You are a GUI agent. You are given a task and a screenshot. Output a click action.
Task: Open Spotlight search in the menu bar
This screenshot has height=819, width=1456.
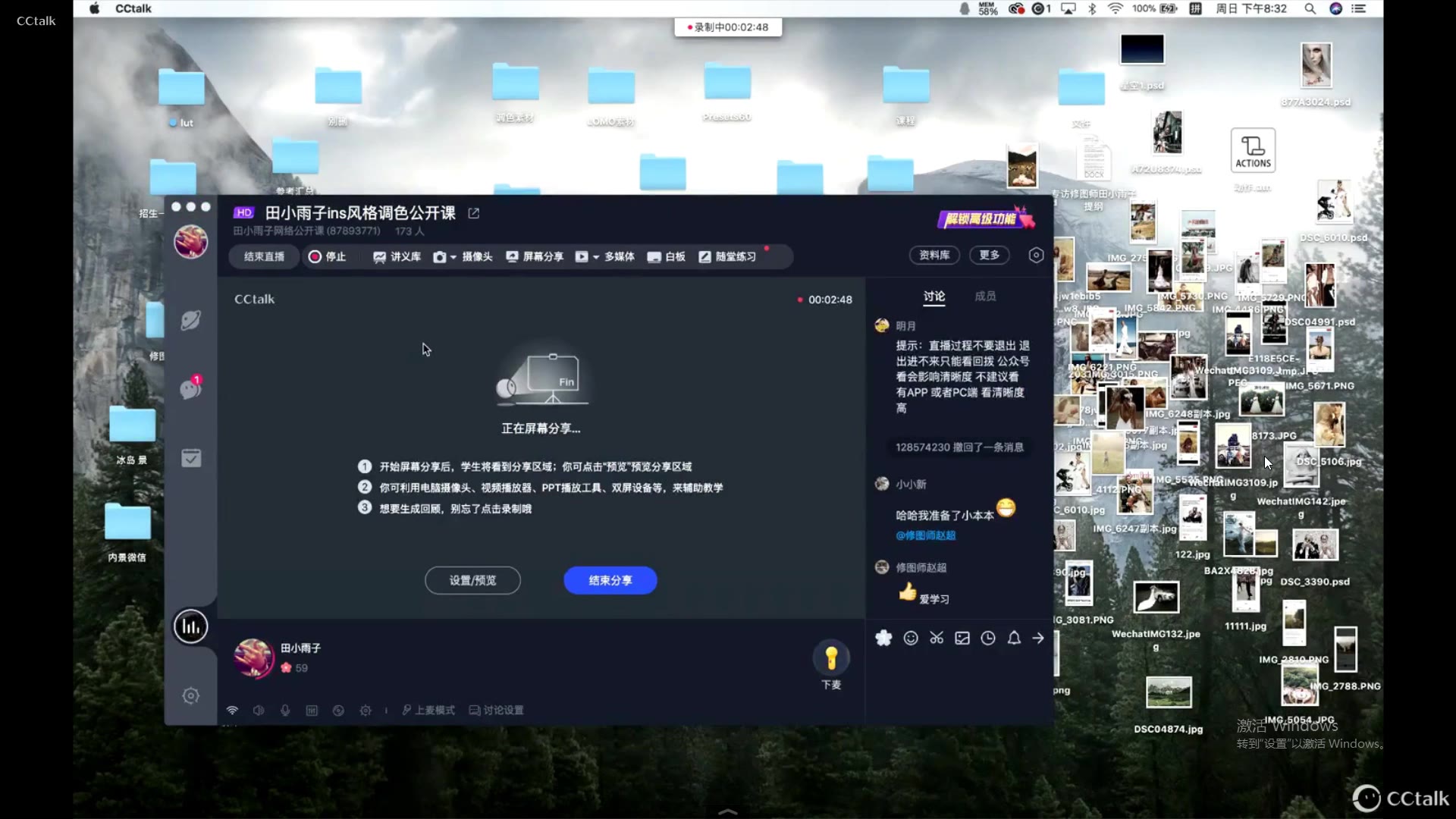[x=1310, y=8]
